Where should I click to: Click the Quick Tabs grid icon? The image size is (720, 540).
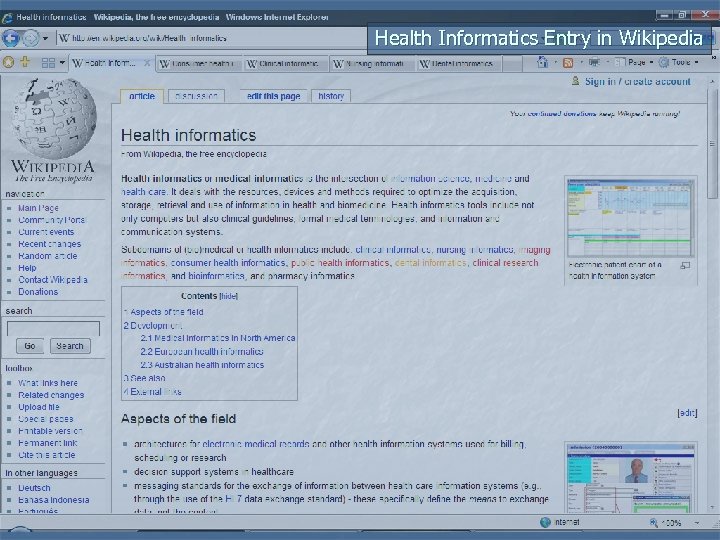click(48, 62)
